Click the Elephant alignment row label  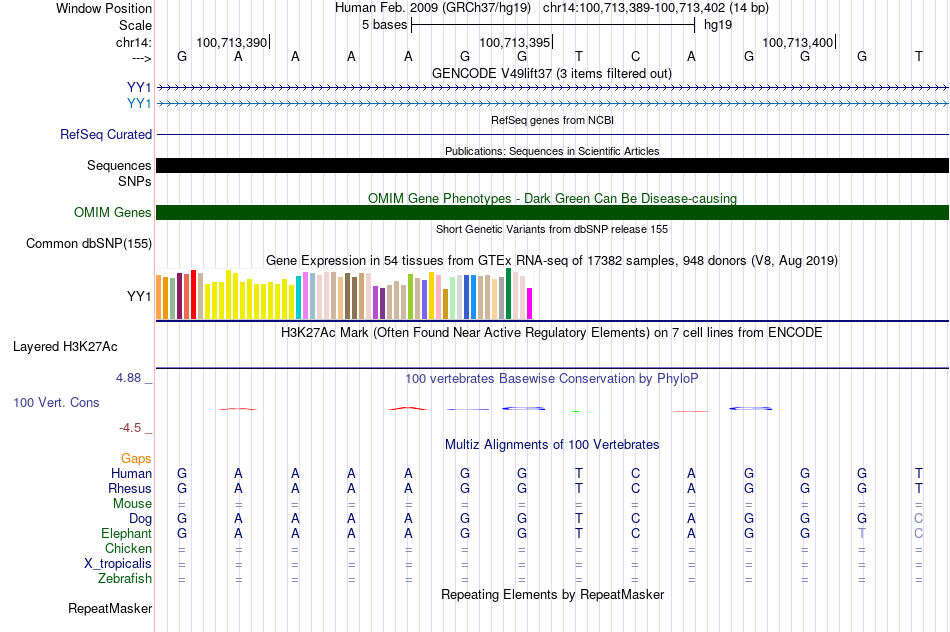pos(126,533)
